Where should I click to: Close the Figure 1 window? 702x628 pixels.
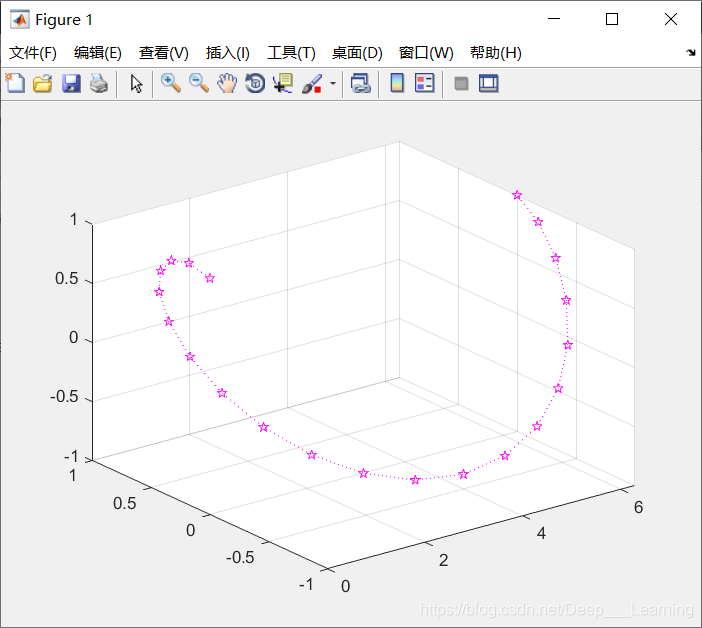pos(671,19)
